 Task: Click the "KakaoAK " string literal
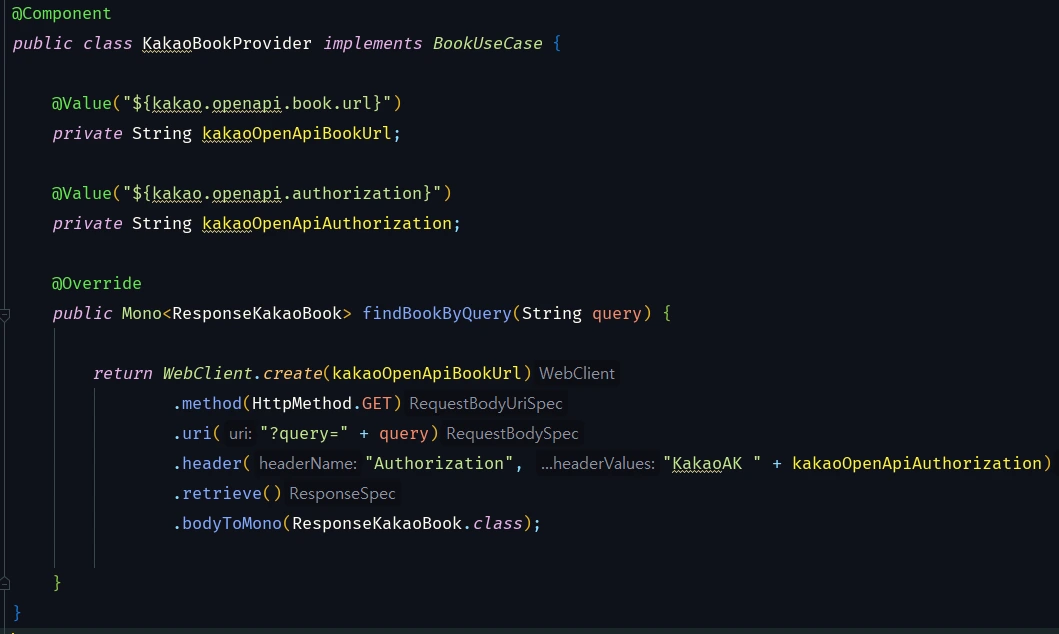712,464
